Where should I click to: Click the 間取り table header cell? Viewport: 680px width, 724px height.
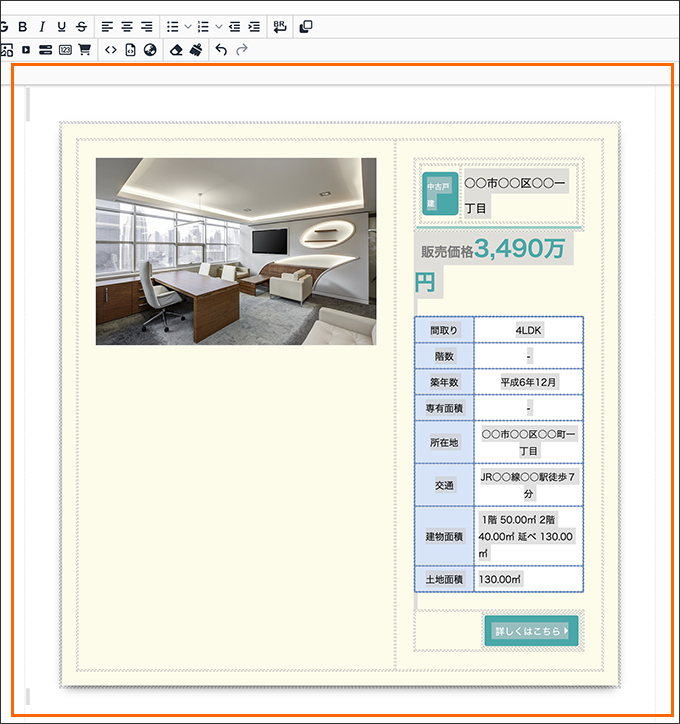click(x=444, y=330)
